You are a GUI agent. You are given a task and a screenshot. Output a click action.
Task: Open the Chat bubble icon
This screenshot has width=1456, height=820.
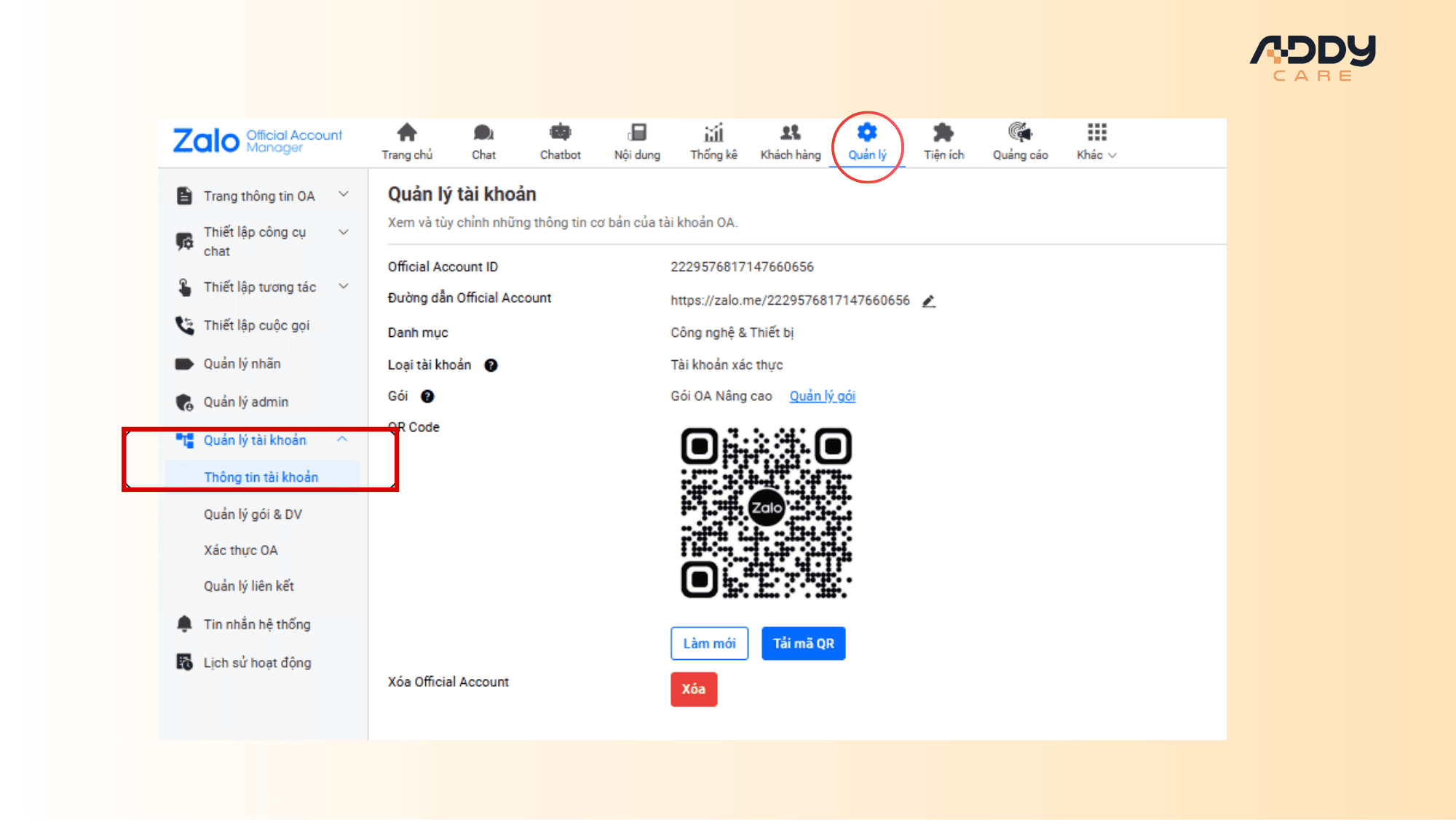483,132
